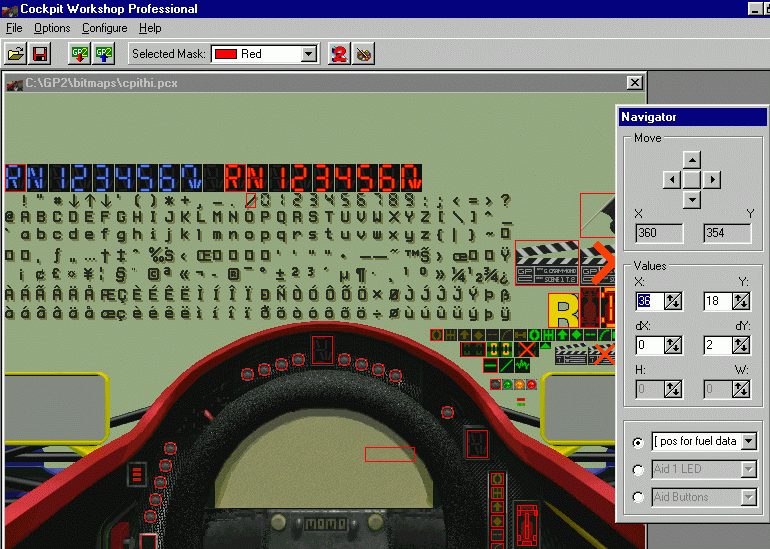The width and height of the screenshot is (770, 549).
Task: Open the Options menu
Action: click(52, 29)
